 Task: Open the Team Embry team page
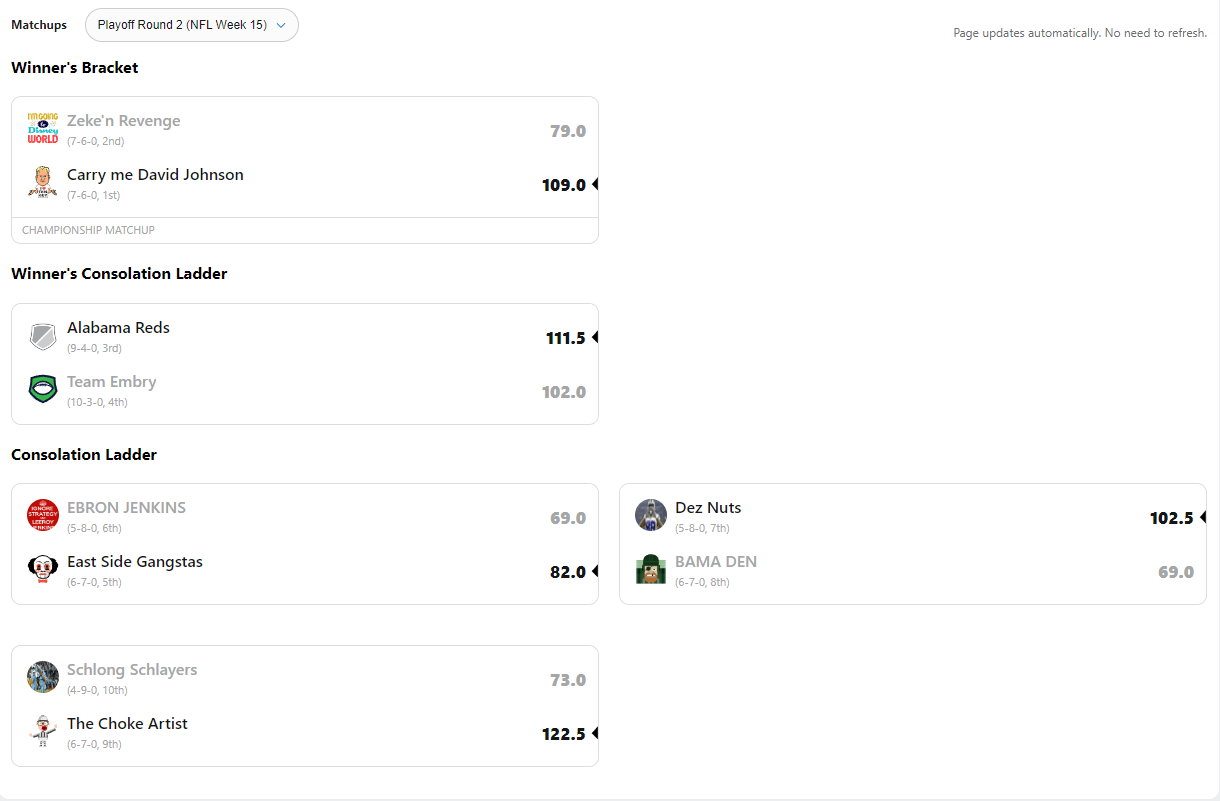(x=111, y=382)
